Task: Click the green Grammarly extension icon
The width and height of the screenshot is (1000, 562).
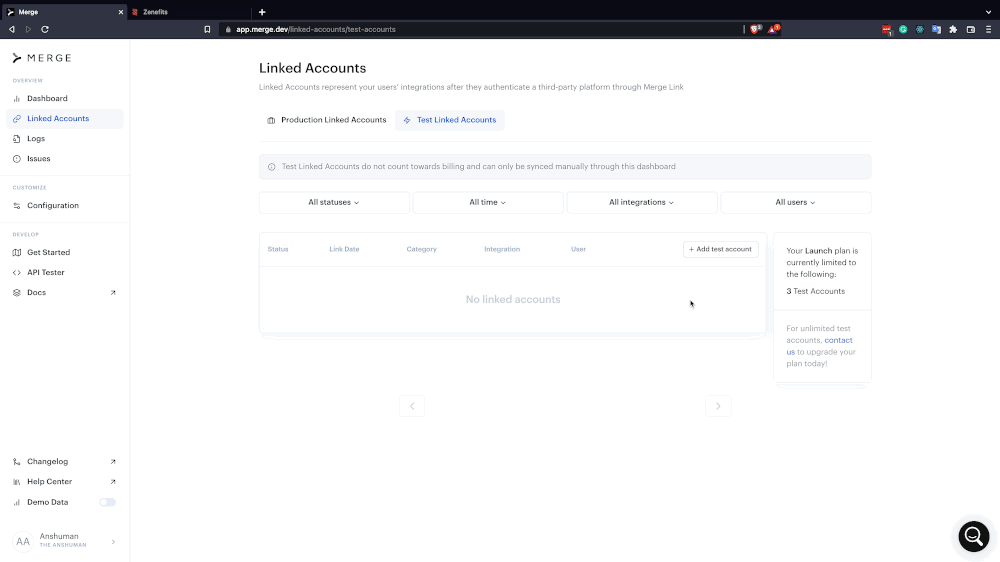Action: [903, 29]
